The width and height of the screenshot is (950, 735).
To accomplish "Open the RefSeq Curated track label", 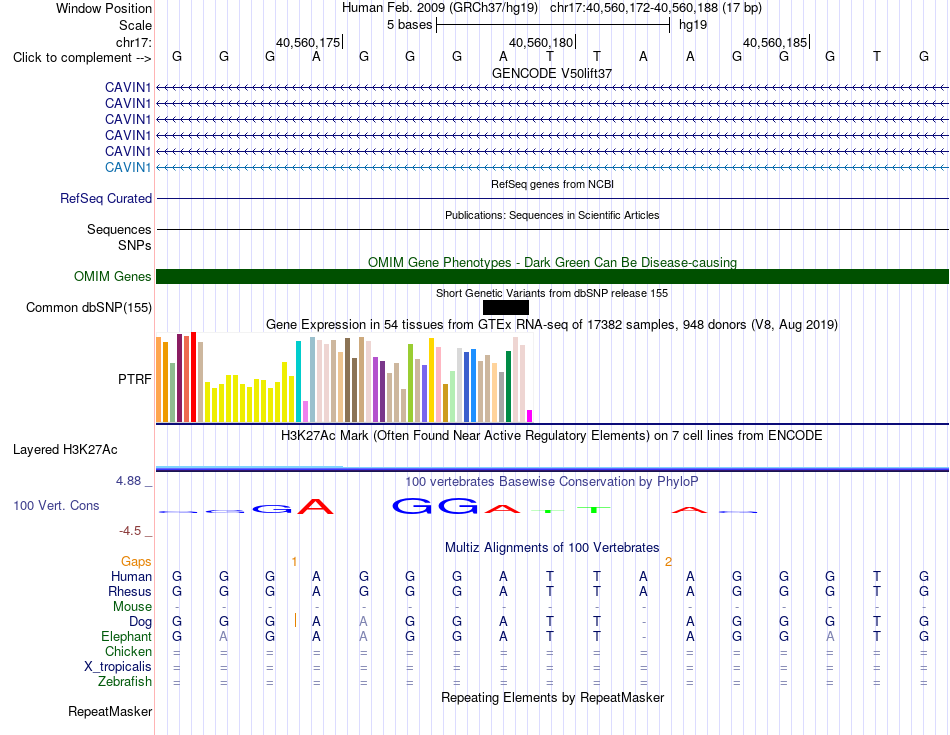I will tap(106, 198).
